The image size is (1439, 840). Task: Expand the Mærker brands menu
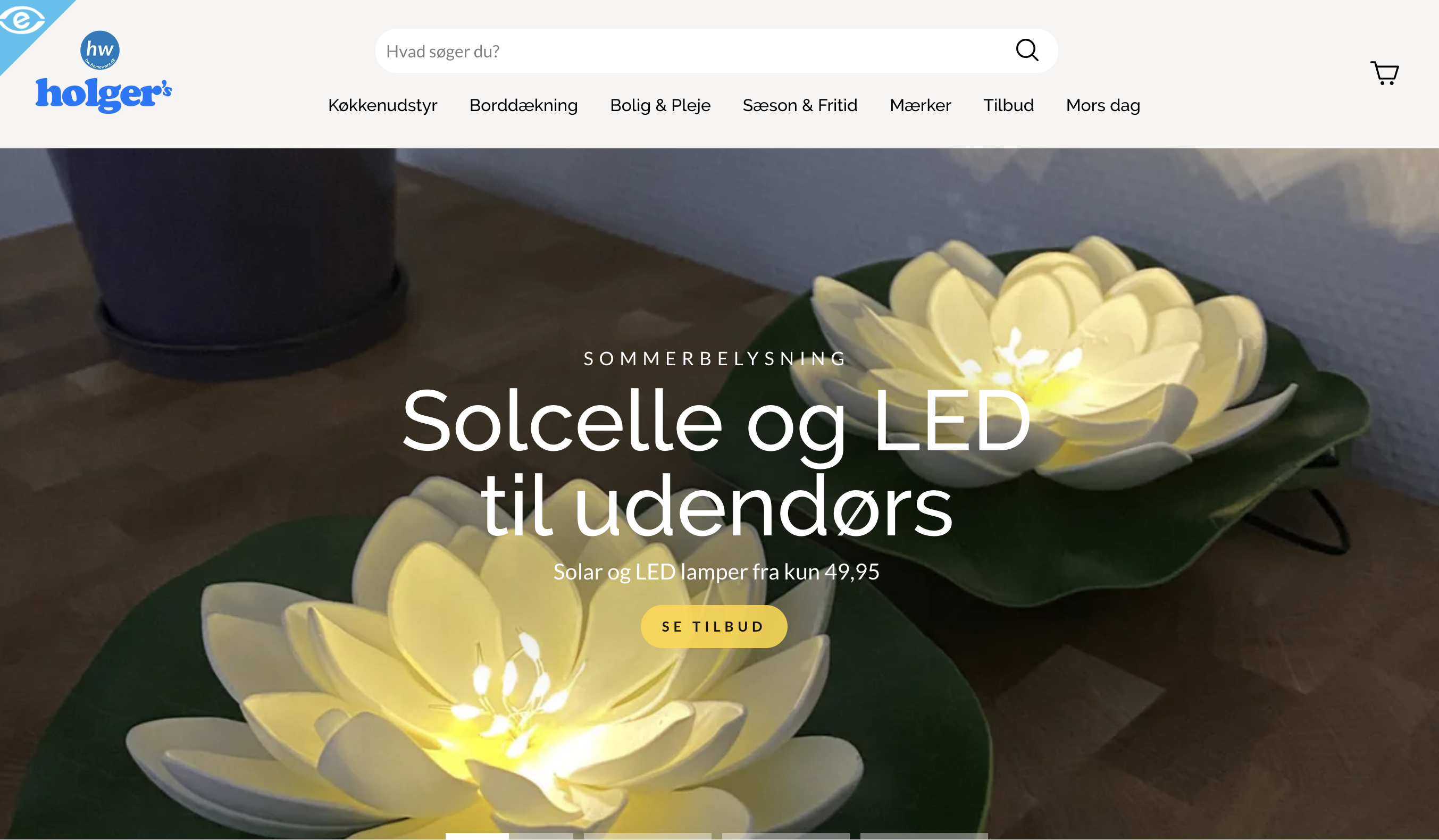921,106
